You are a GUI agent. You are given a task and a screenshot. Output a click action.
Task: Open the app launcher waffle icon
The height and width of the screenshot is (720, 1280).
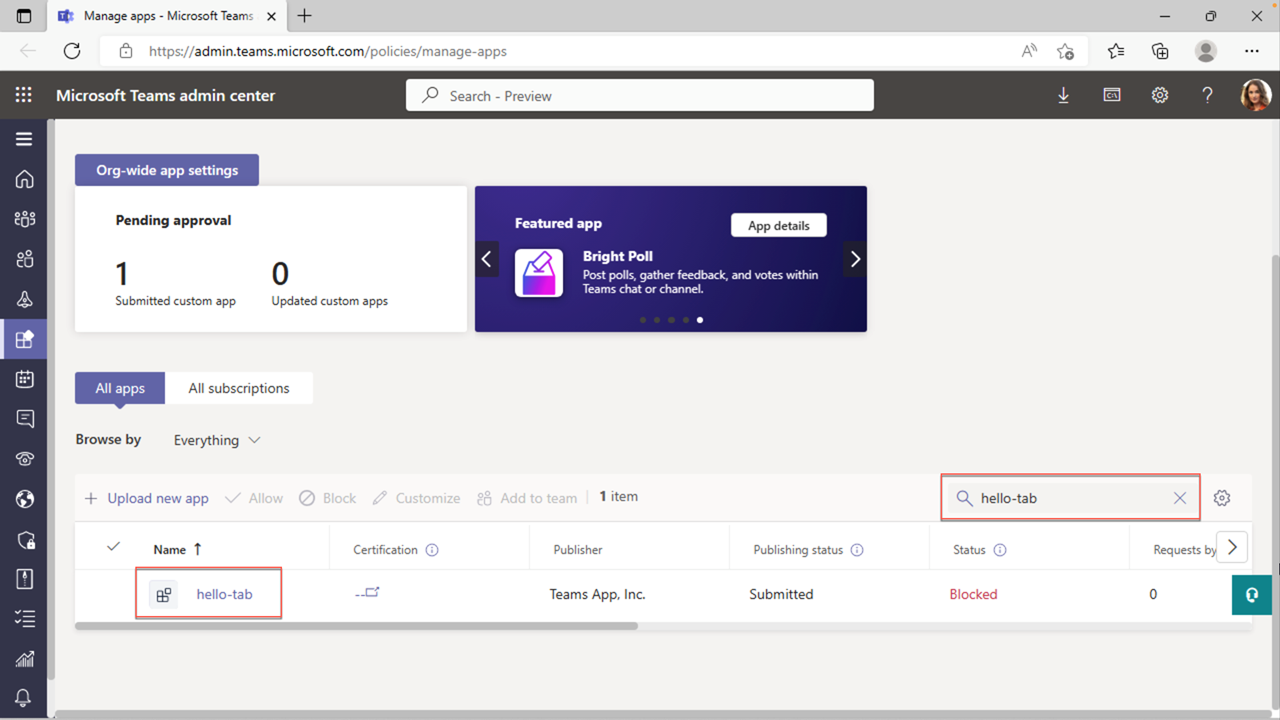click(x=24, y=95)
